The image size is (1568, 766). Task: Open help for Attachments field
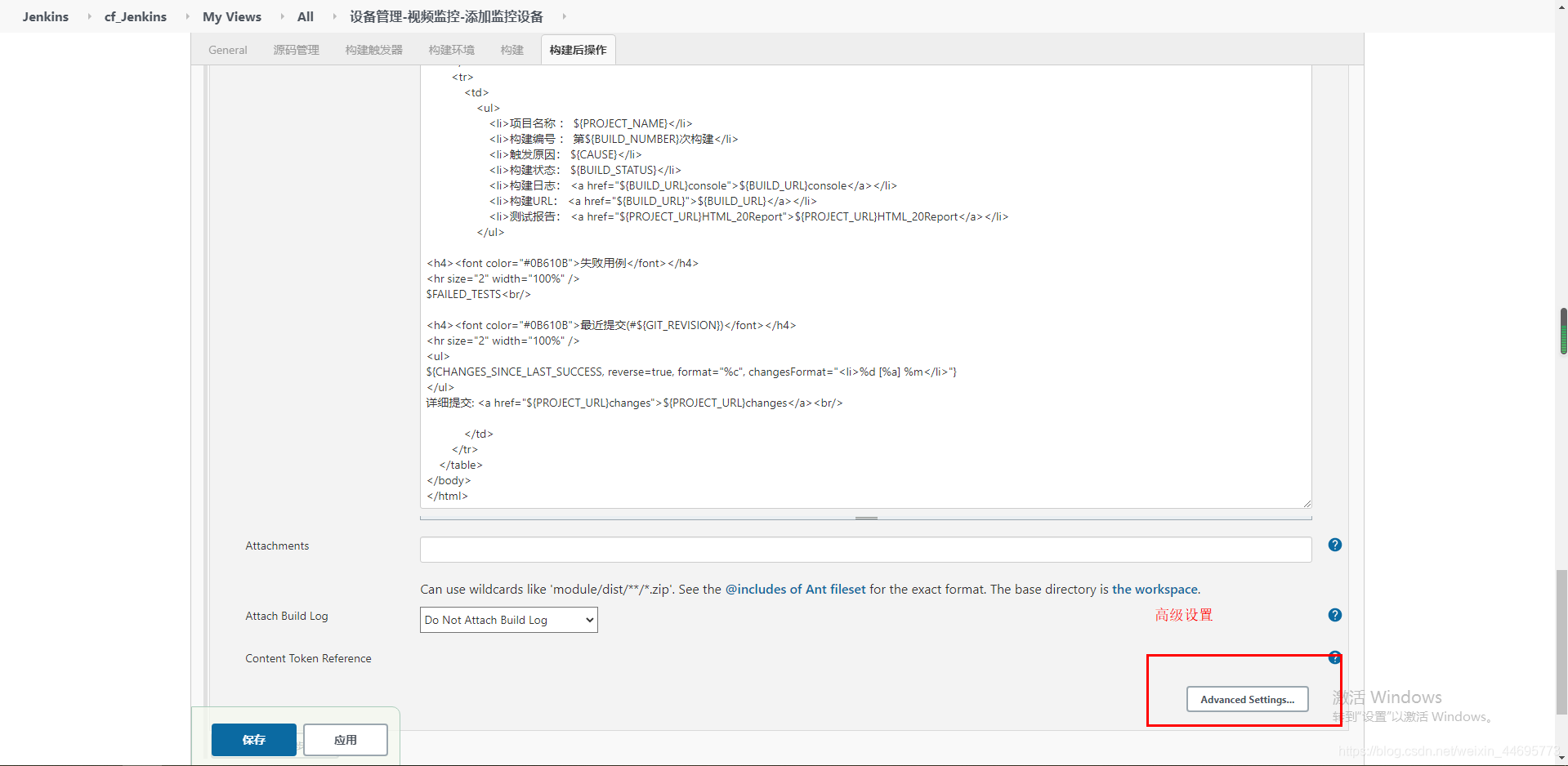[x=1334, y=545]
